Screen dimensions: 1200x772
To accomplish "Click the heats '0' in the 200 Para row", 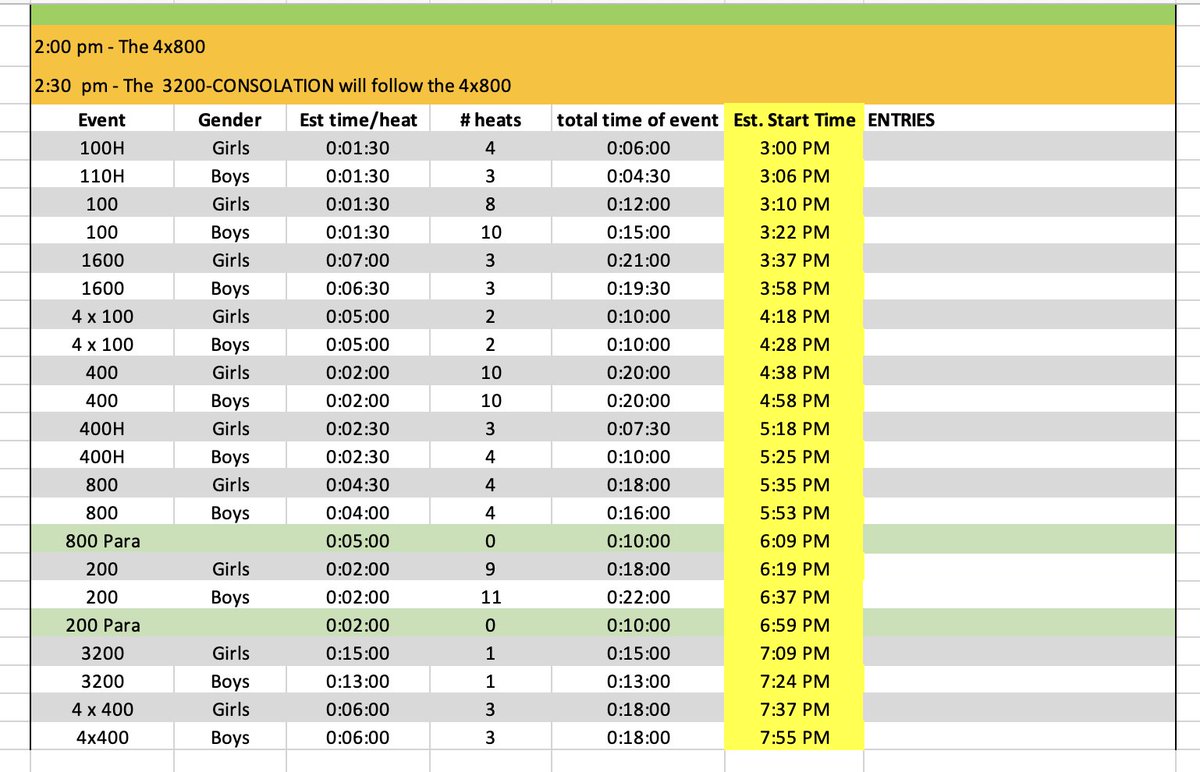I will (x=490, y=625).
